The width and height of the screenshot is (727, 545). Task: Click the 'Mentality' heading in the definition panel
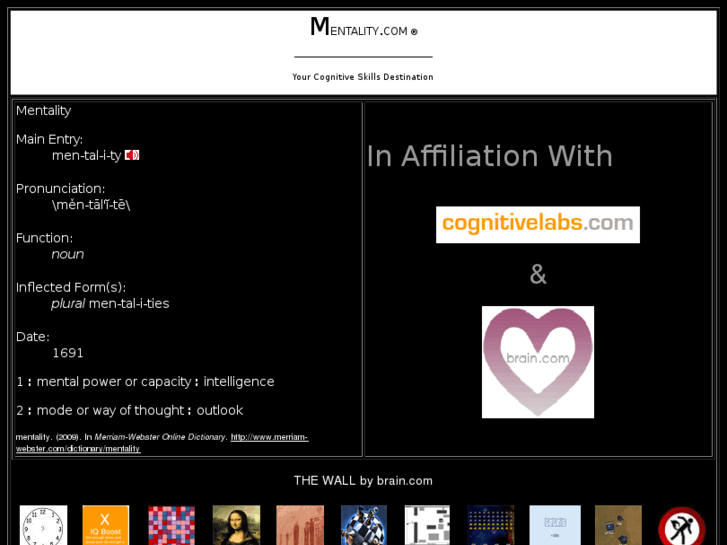coord(44,110)
